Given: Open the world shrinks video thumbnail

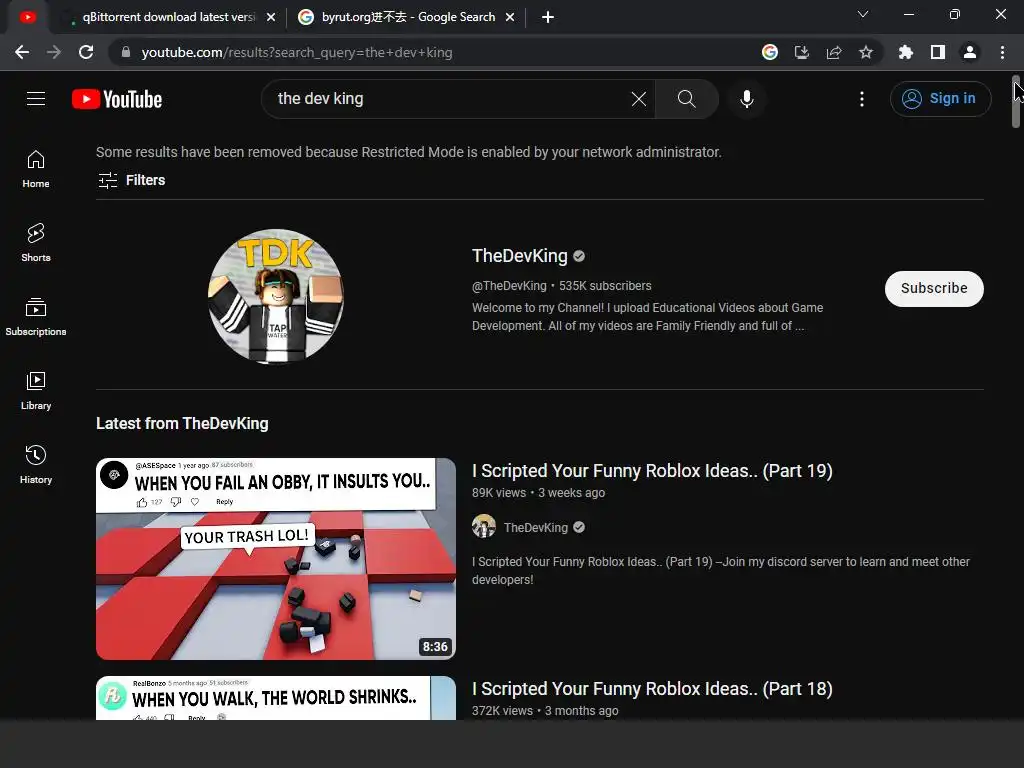Looking at the screenshot, I should click(x=276, y=698).
